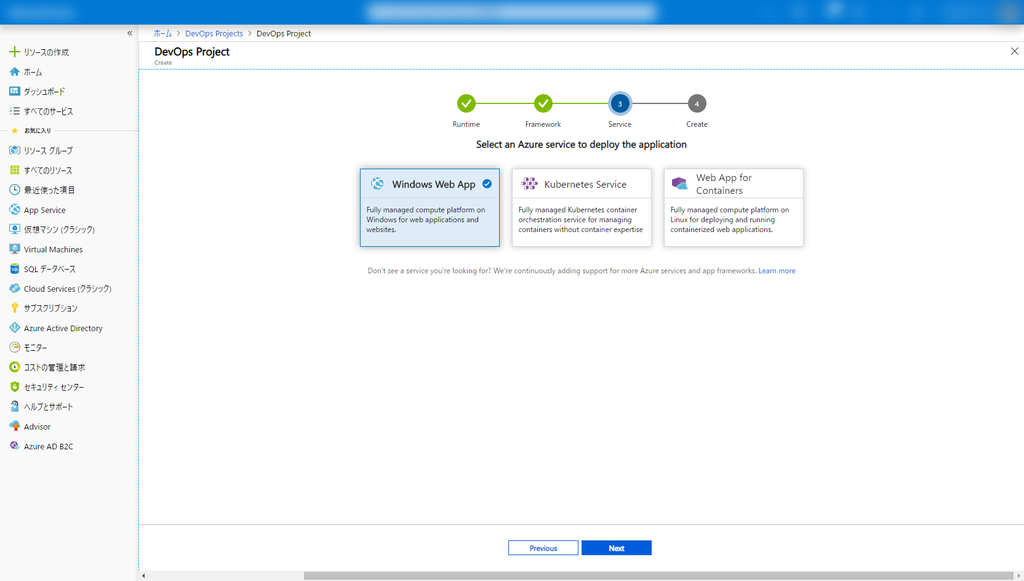Click the App Service icon in sidebar
1024x581 pixels.
coord(14,210)
